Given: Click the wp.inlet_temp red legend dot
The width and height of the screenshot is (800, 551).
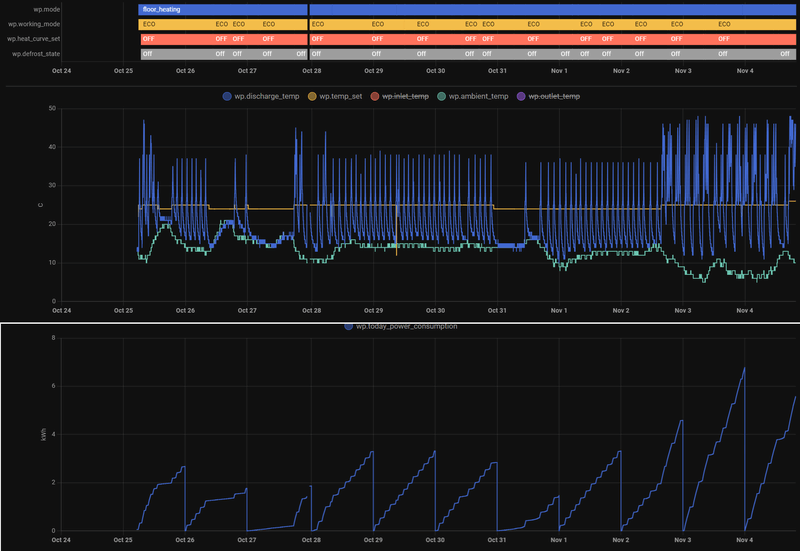Looking at the screenshot, I should [x=374, y=96].
